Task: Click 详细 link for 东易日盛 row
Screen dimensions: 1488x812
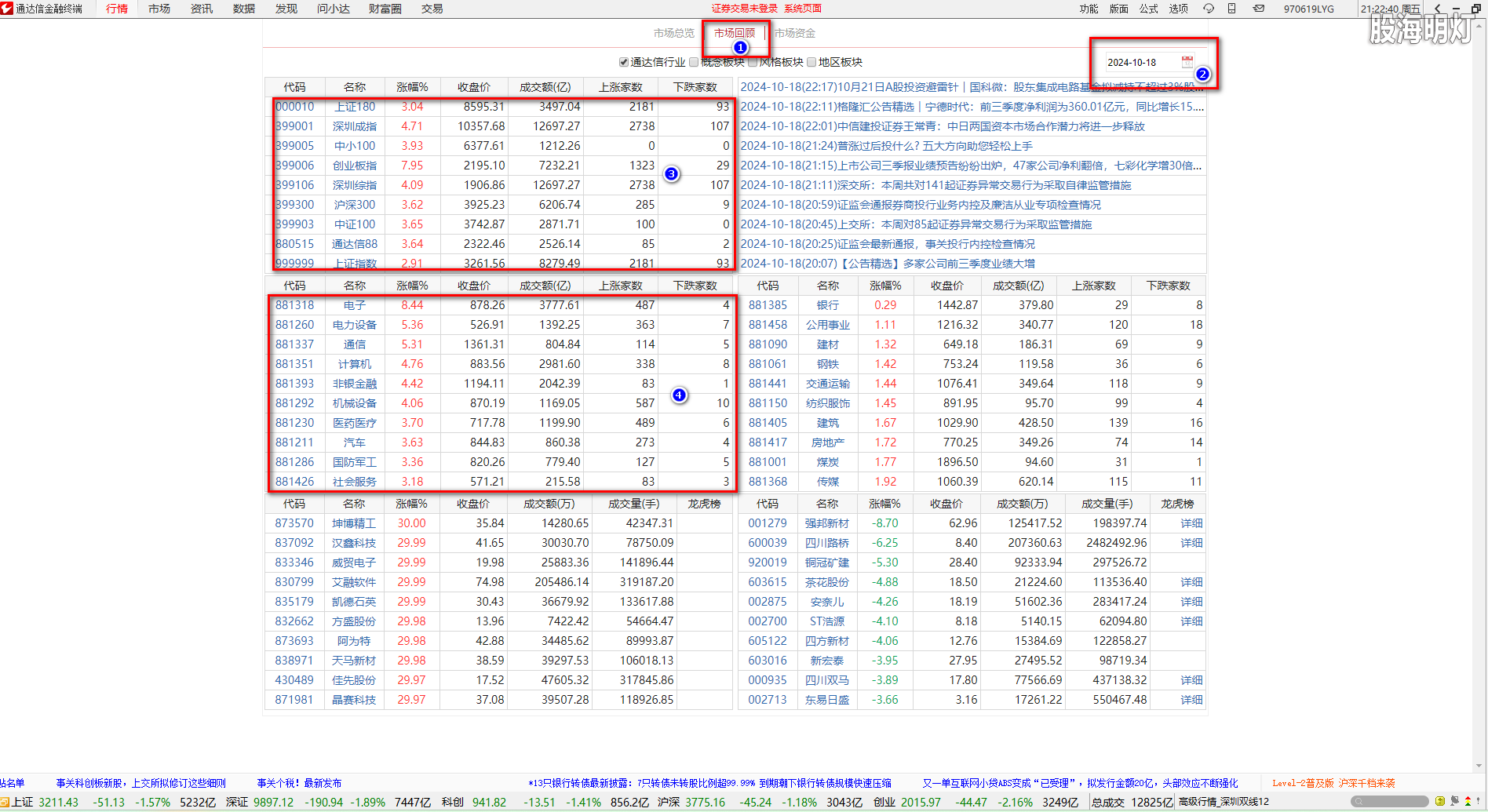Action: click(1191, 700)
